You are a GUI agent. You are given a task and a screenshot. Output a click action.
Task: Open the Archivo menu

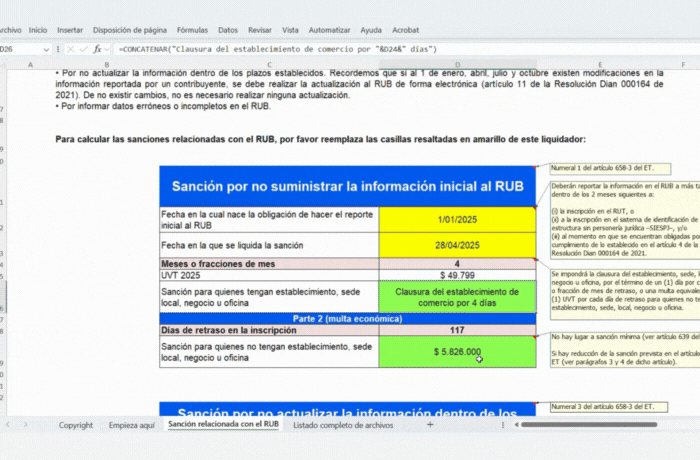tap(10, 30)
